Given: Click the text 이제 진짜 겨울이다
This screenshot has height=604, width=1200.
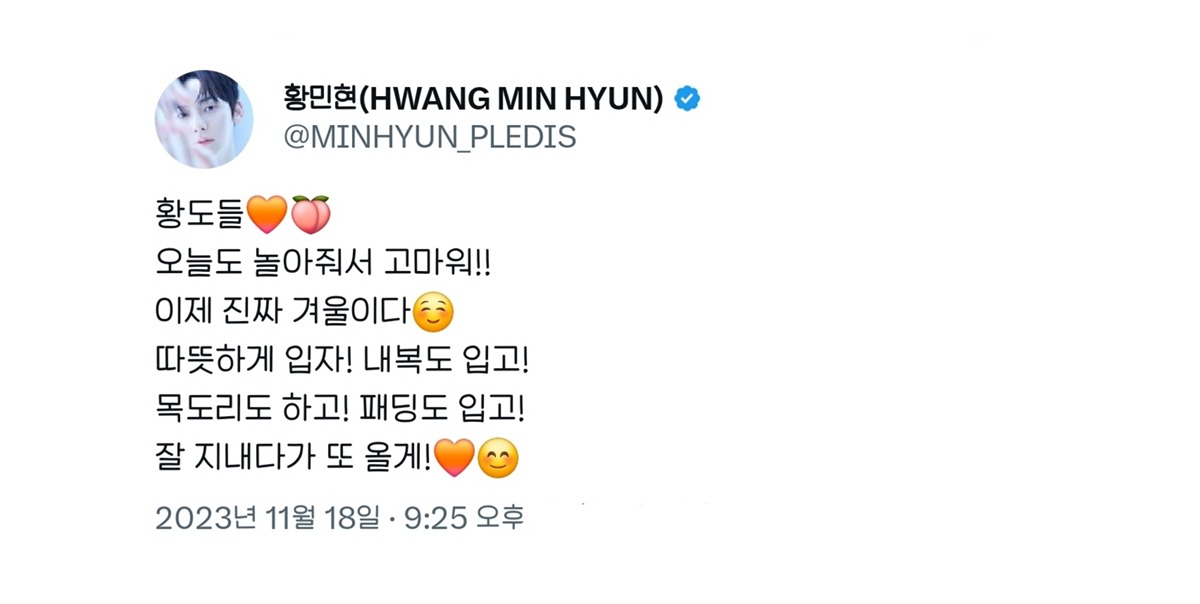Looking at the screenshot, I should pyautogui.click(x=283, y=313).
